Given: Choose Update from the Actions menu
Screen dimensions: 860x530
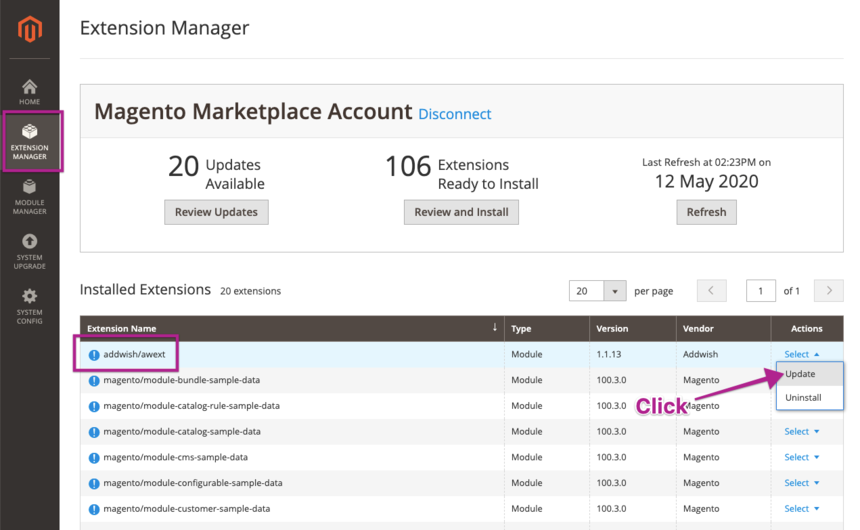Looking at the screenshot, I should pos(801,375).
